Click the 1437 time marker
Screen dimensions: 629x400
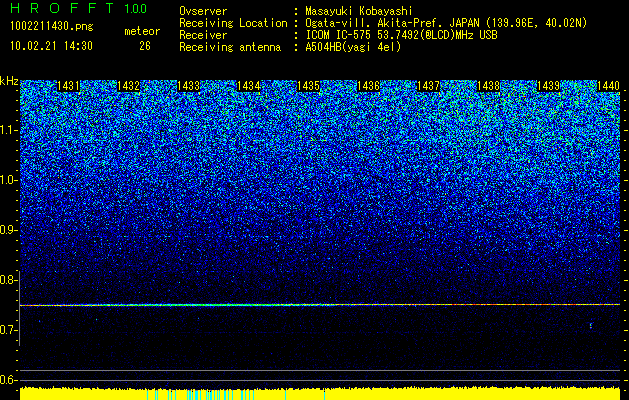[x=428, y=86]
